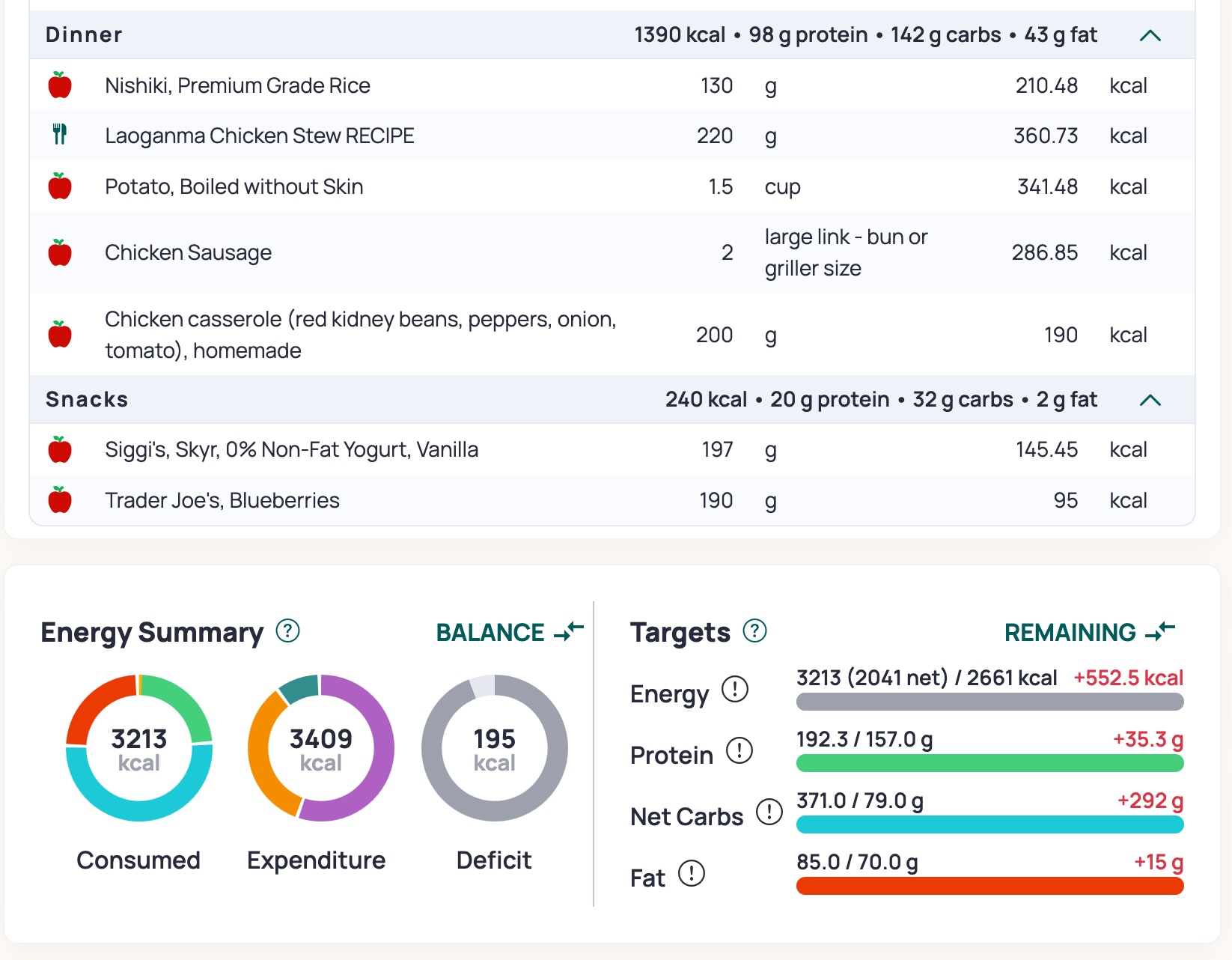The image size is (1232, 960).
Task: Click the Dinner summary '1390 kcal • 98 g protein' text
Action: (x=751, y=34)
